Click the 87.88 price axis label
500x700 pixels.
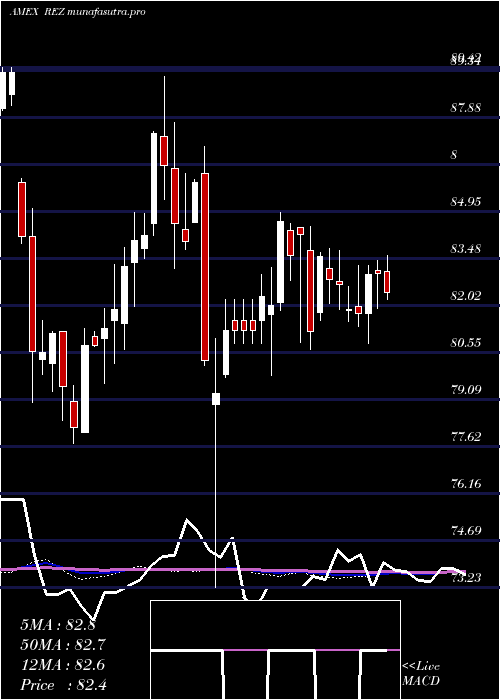tap(466, 107)
